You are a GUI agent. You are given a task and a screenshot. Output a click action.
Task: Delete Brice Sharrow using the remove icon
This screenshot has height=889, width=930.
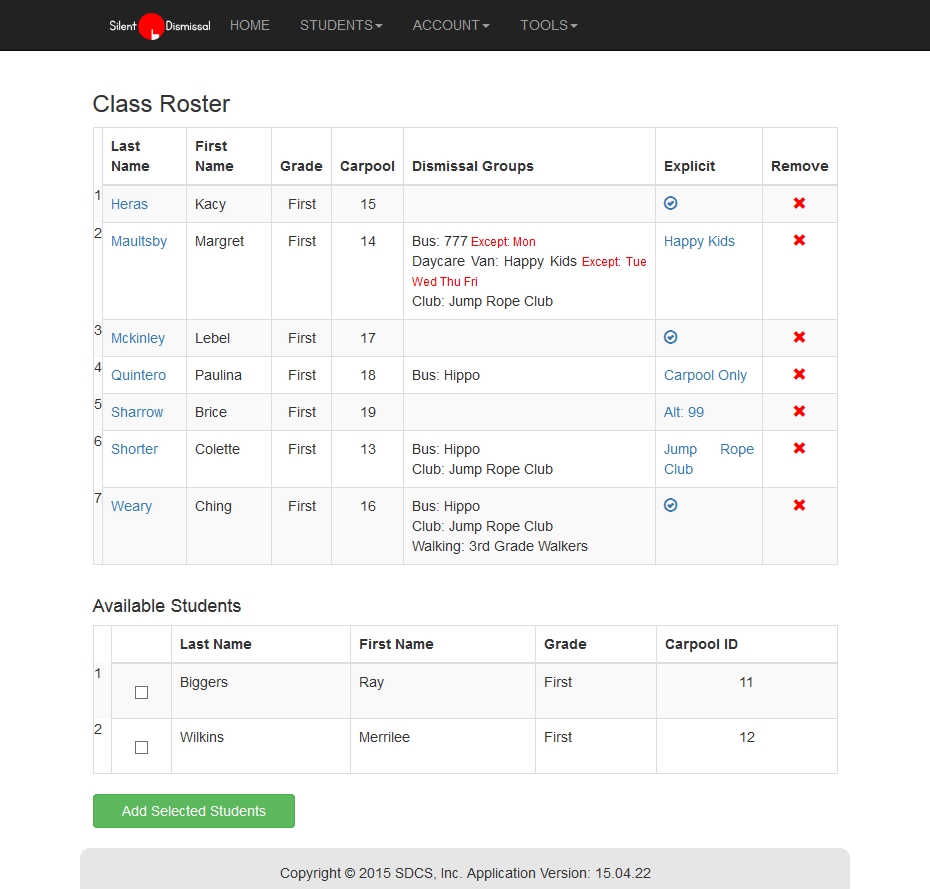[x=799, y=412]
